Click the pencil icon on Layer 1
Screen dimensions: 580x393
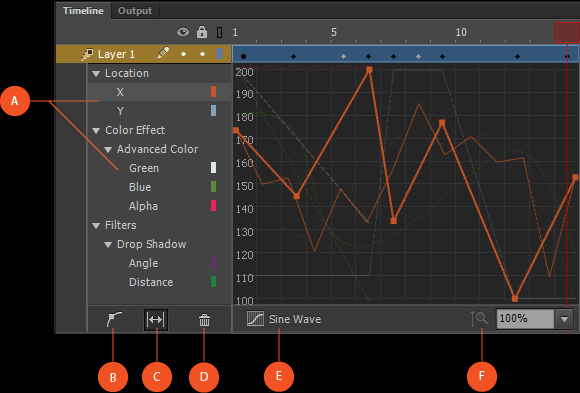[x=163, y=53]
